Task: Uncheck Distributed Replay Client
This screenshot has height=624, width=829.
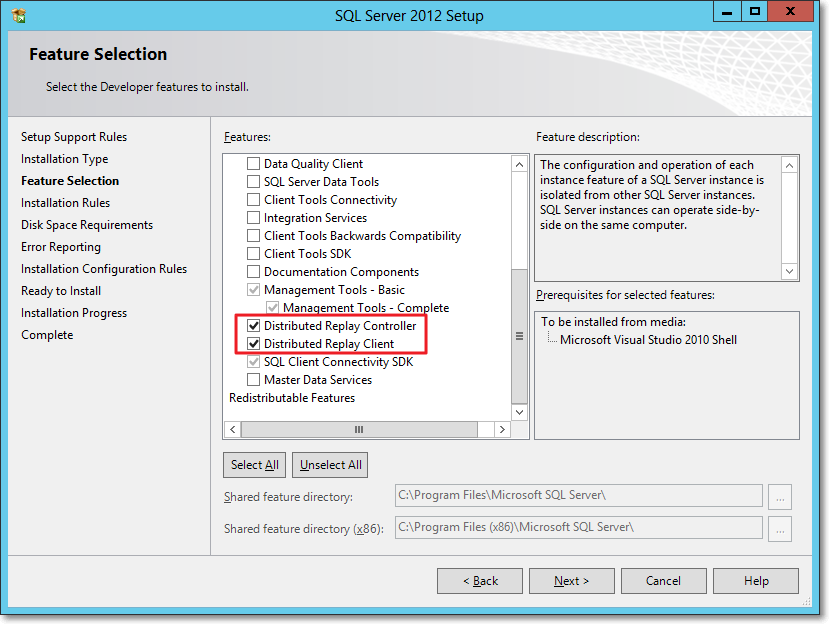Action: tap(253, 344)
